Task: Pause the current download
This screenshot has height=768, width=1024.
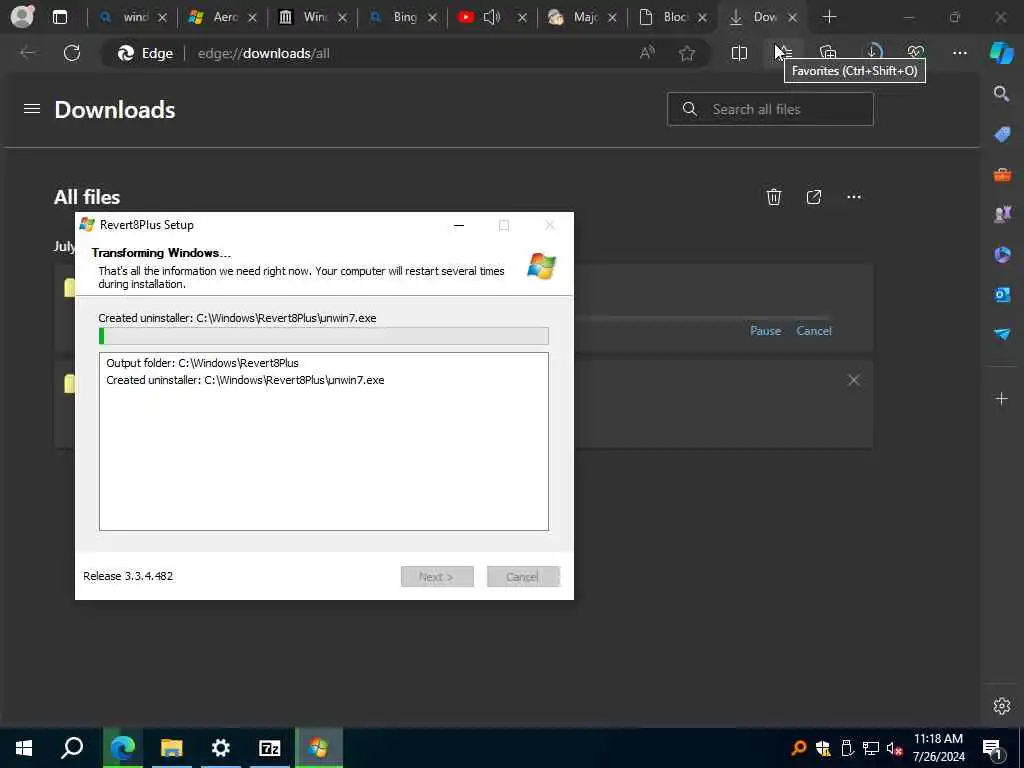Action: pyautogui.click(x=765, y=331)
